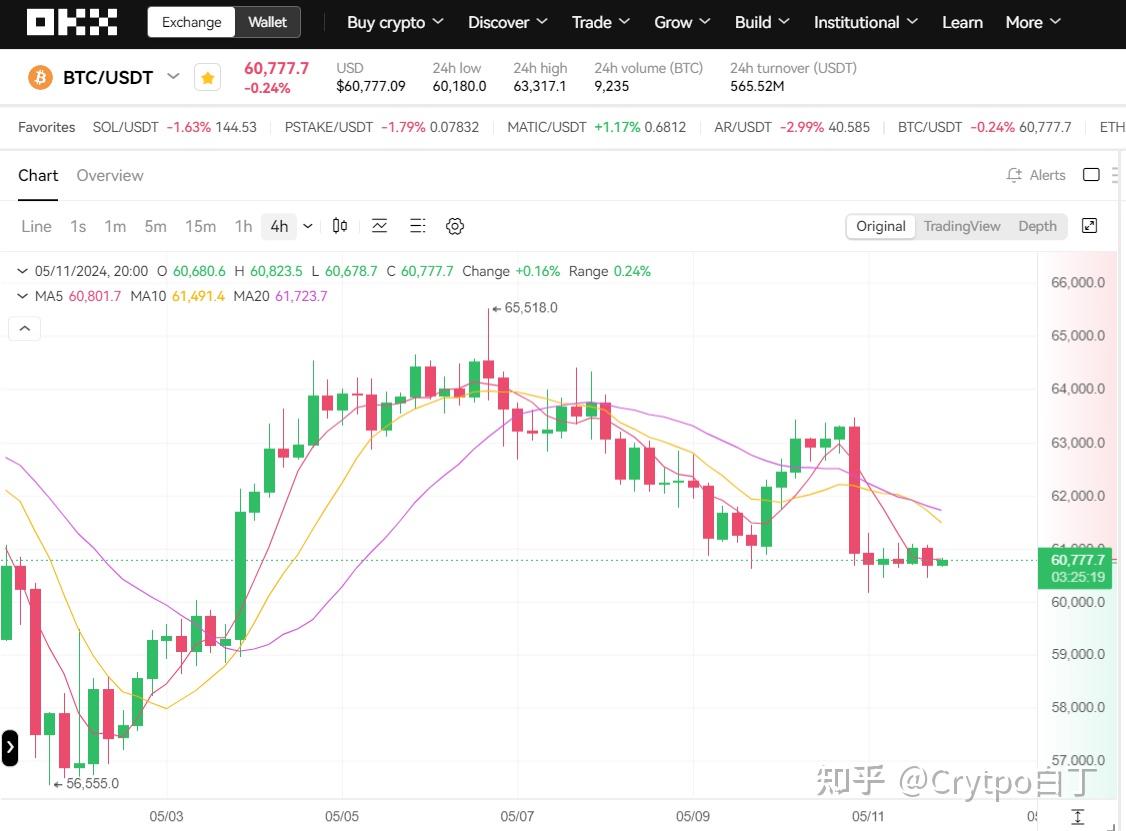Image resolution: width=1126 pixels, height=831 pixels.
Task: Select the Exchange button
Action: tap(191, 21)
